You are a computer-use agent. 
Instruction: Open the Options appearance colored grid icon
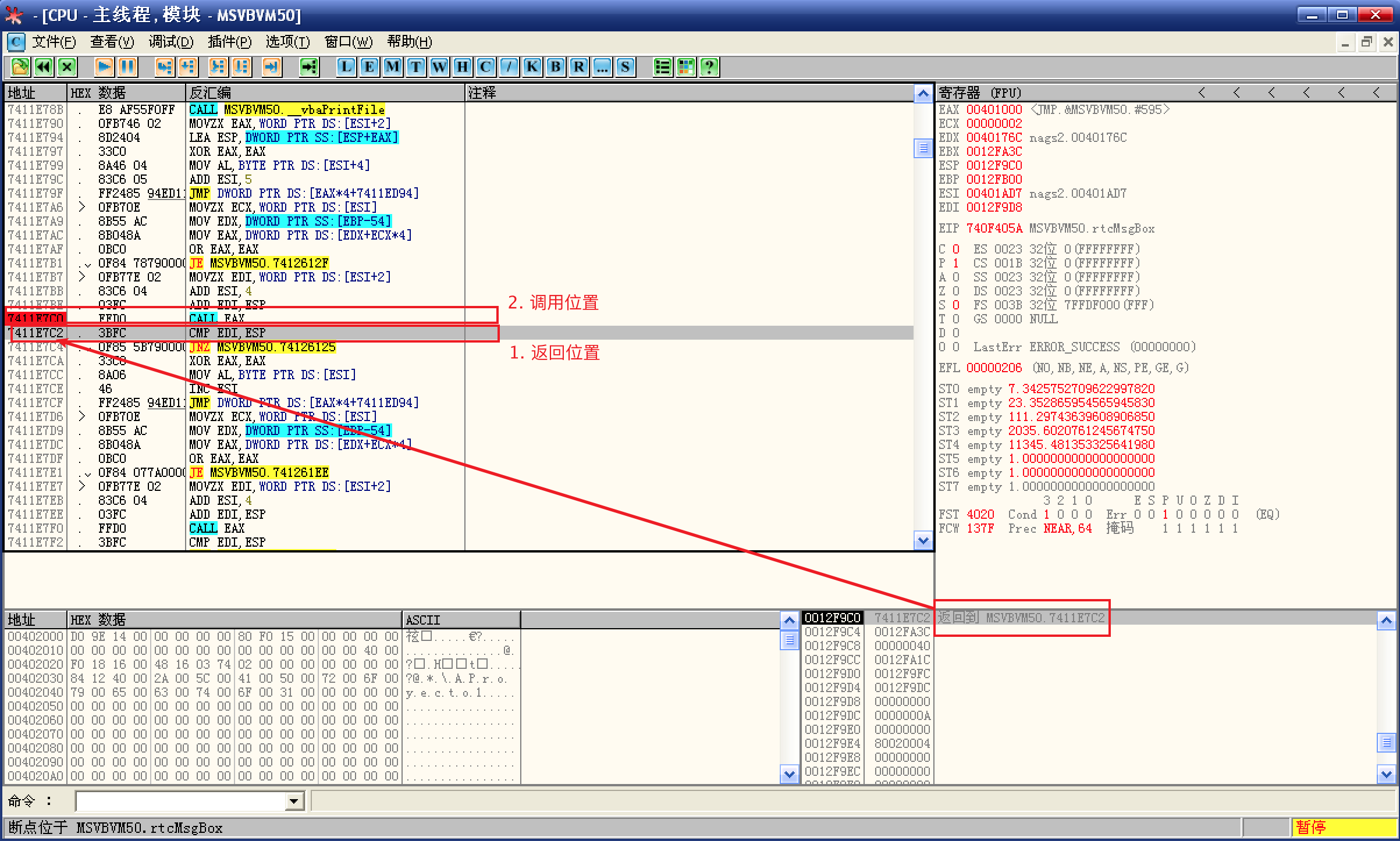(686, 67)
